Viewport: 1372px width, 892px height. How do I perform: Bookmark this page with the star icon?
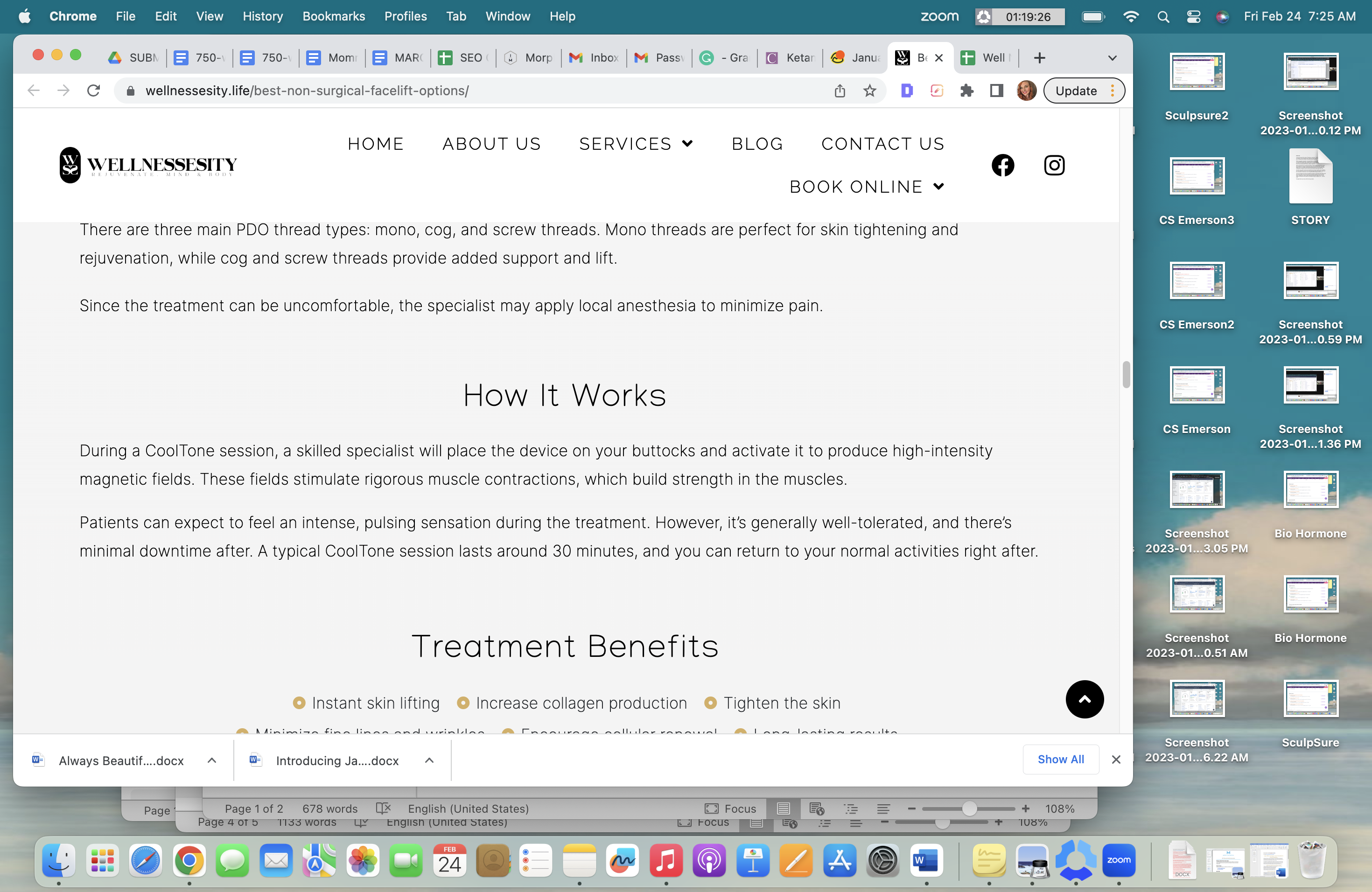869,91
